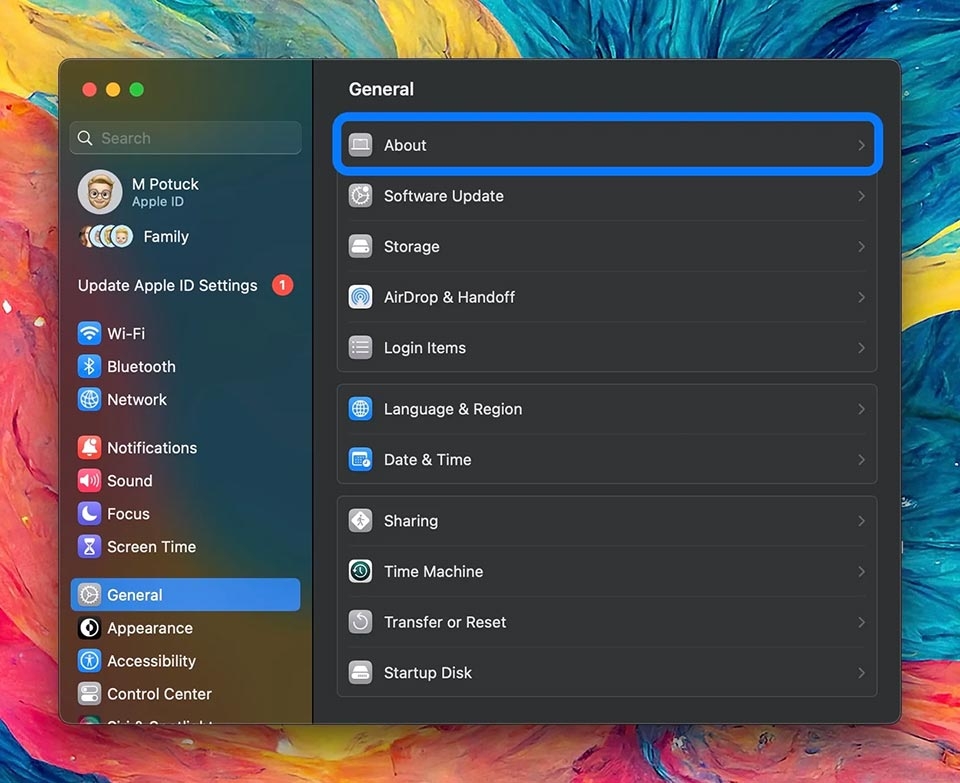Select the Wi-Fi icon in the sidebar
This screenshot has height=783, width=960.
click(88, 333)
